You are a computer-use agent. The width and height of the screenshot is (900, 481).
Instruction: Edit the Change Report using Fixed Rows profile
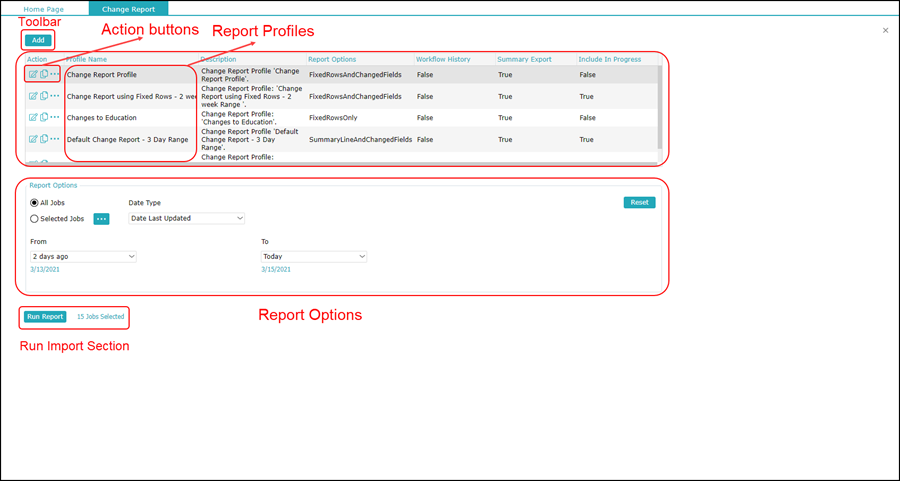33,96
